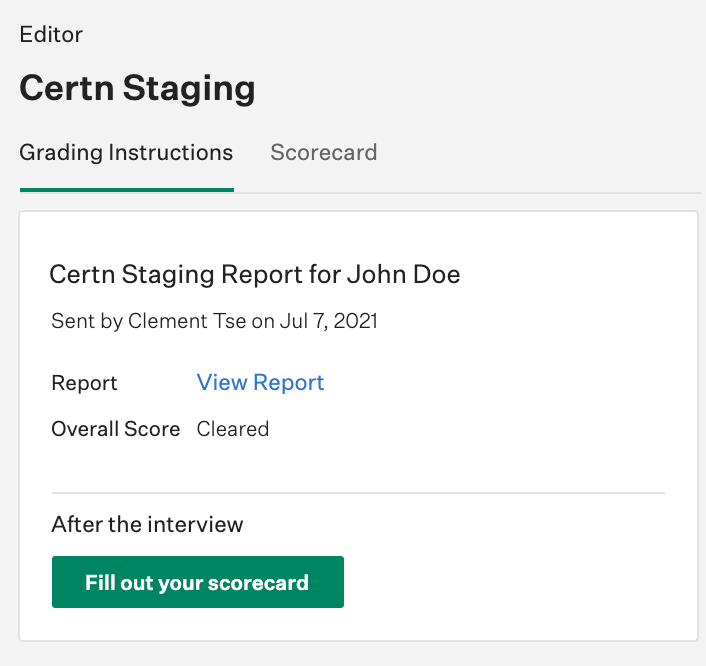Click the Fill out your scorecard button

coord(198,582)
